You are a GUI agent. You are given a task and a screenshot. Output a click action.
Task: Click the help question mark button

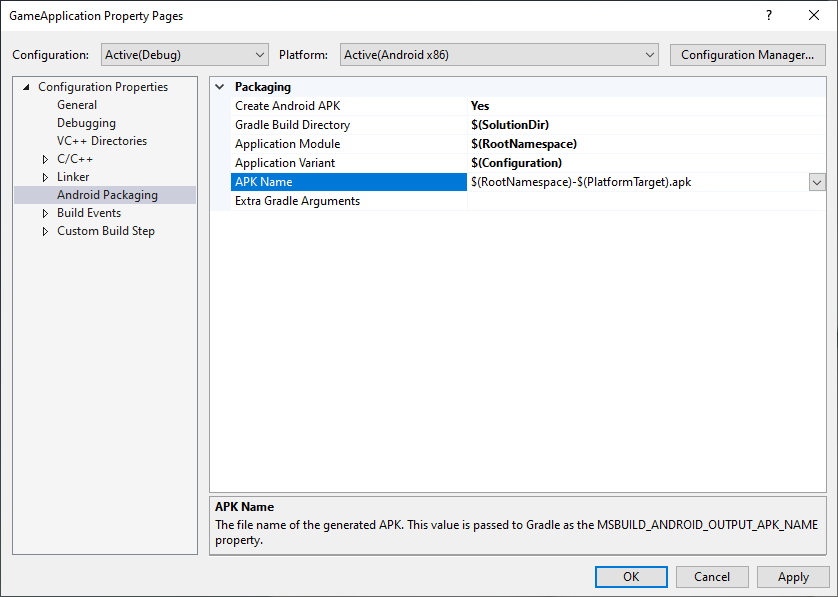[x=769, y=16]
